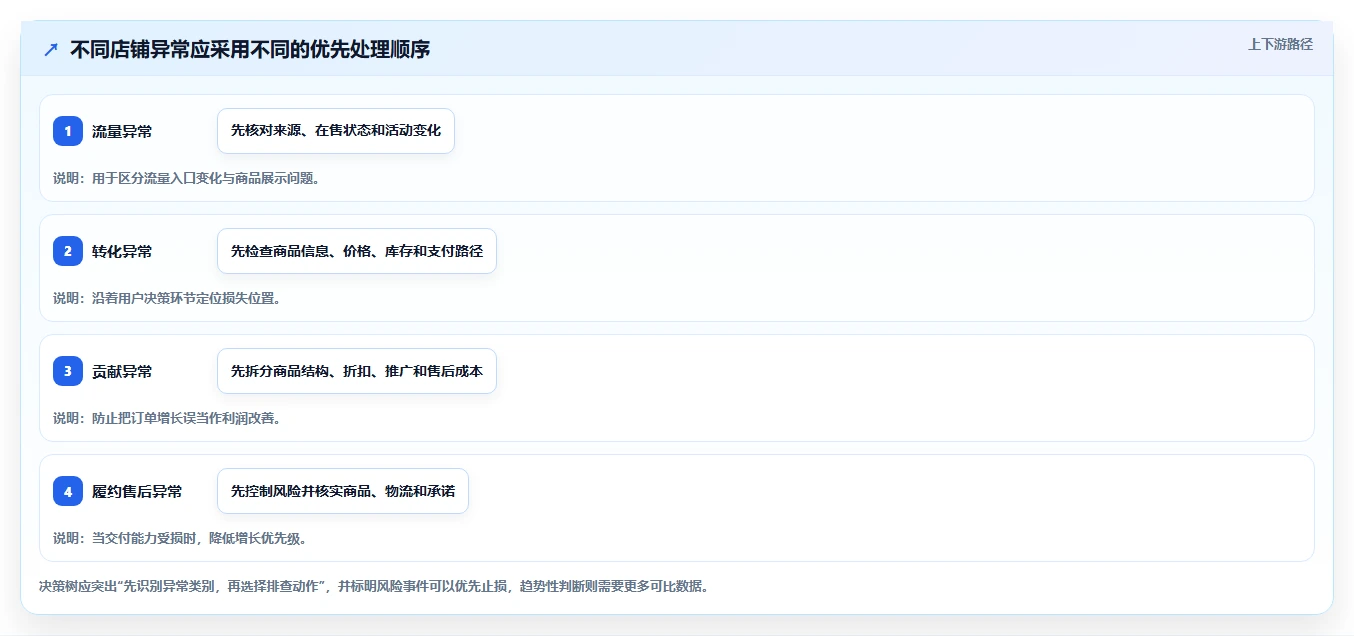Select the 先拆分商品结构、折扣、推广和售后成本 box

pos(357,371)
